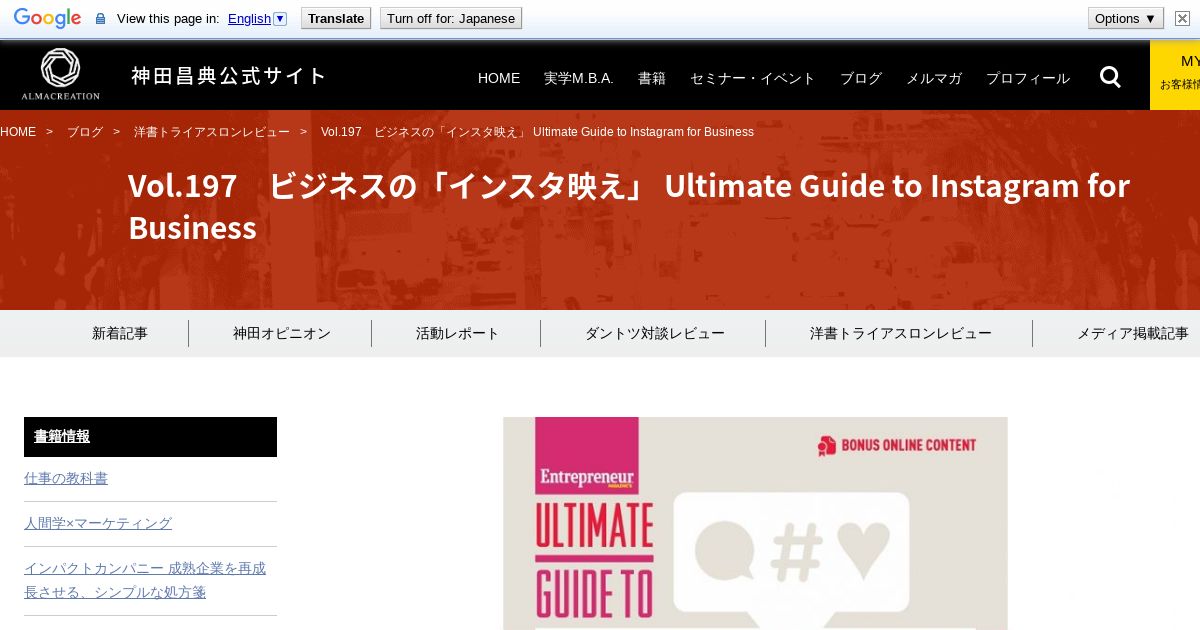This screenshot has width=1200, height=630.
Task: Go to HOME breadcrumb link
Action: (18, 132)
